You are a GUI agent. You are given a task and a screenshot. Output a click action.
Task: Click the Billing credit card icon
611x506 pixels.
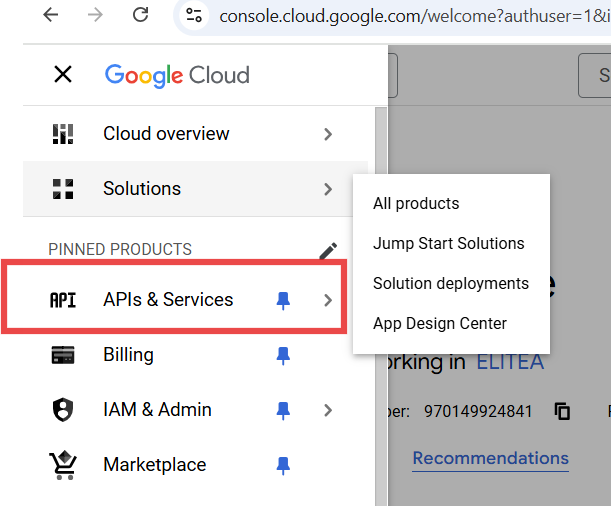point(63,355)
